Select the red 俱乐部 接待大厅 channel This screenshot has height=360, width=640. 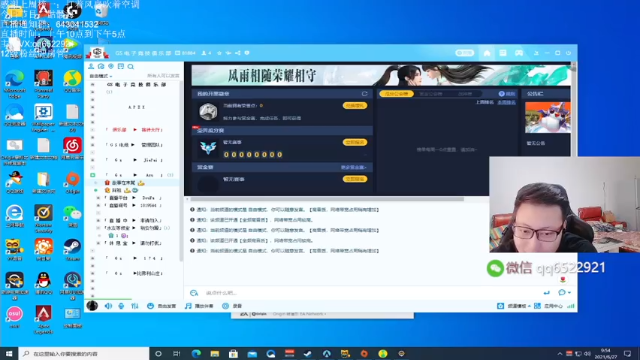pos(134,130)
